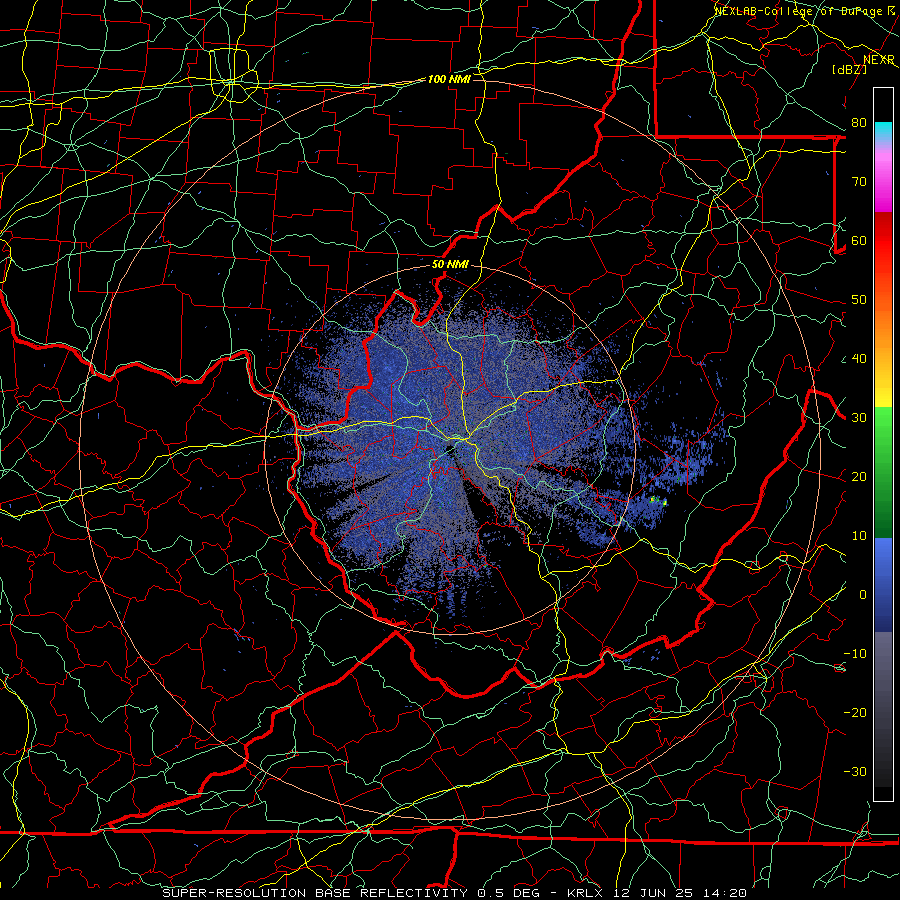Screen dimensions: 900x900
Task: Click the 80 dBZ scale label
Action: 859,123
